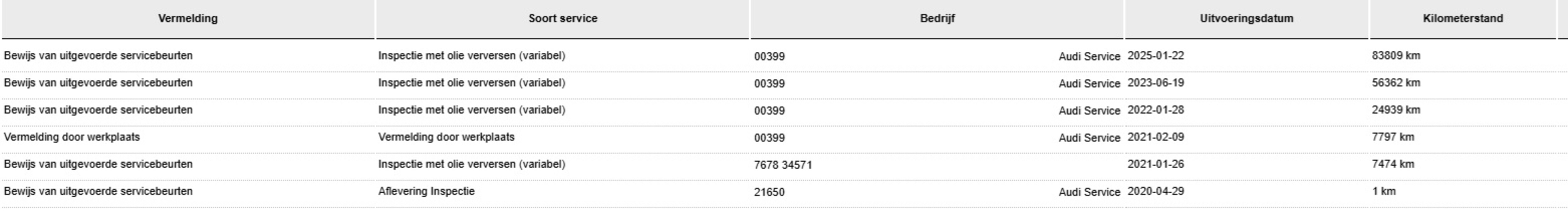Select the 2021-01-26 date entry

click(1155, 164)
